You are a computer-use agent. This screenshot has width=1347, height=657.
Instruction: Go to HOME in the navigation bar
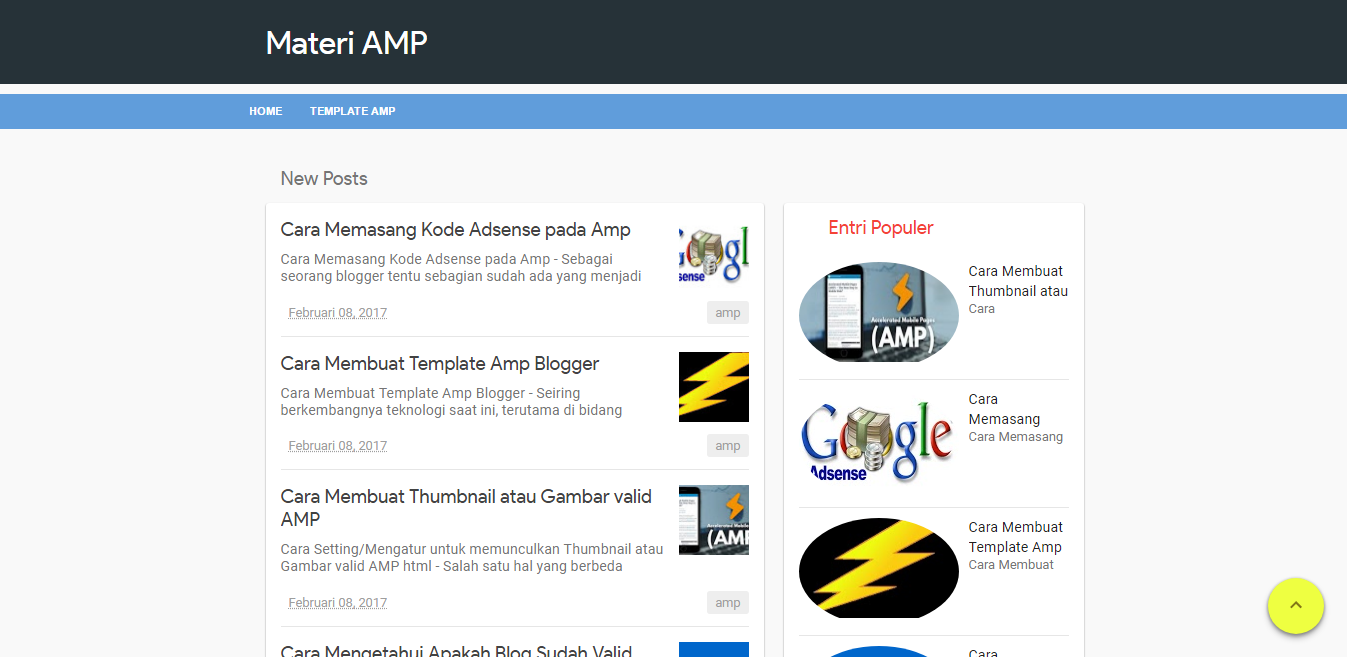pyautogui.click(x=266, y=111)
